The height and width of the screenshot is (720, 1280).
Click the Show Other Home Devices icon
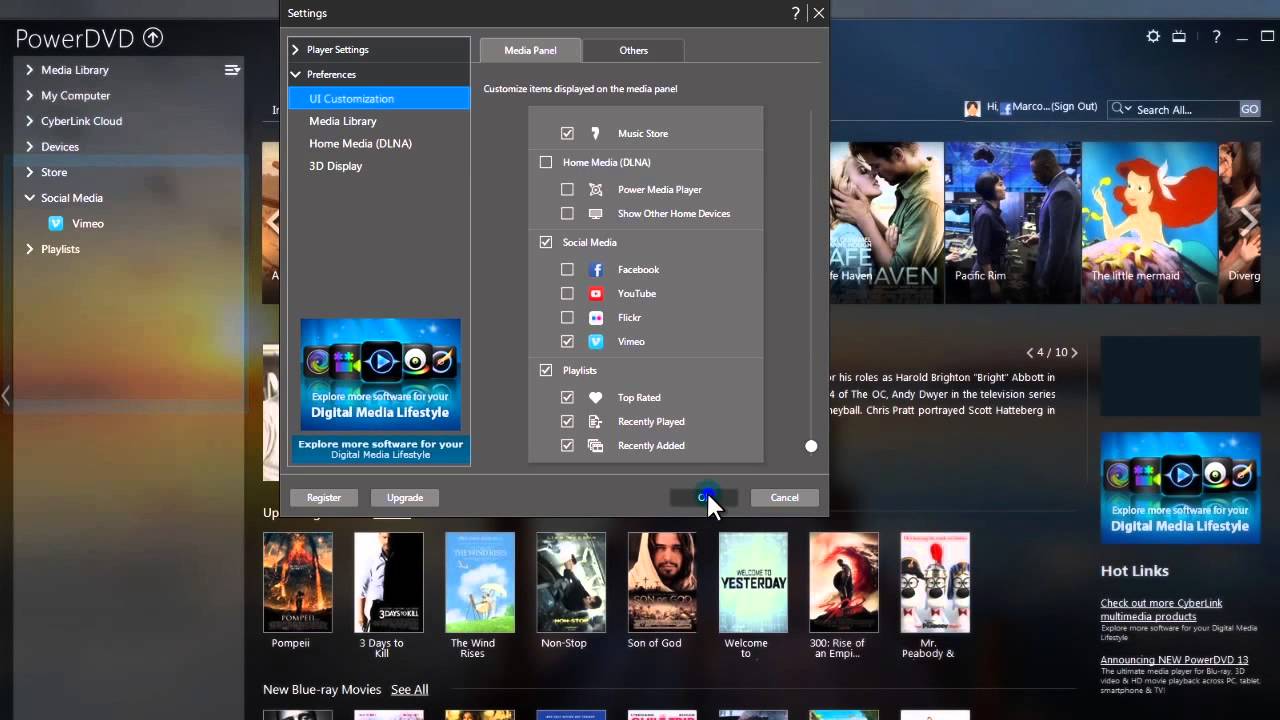pyautogui.click(x=596, y=213)
